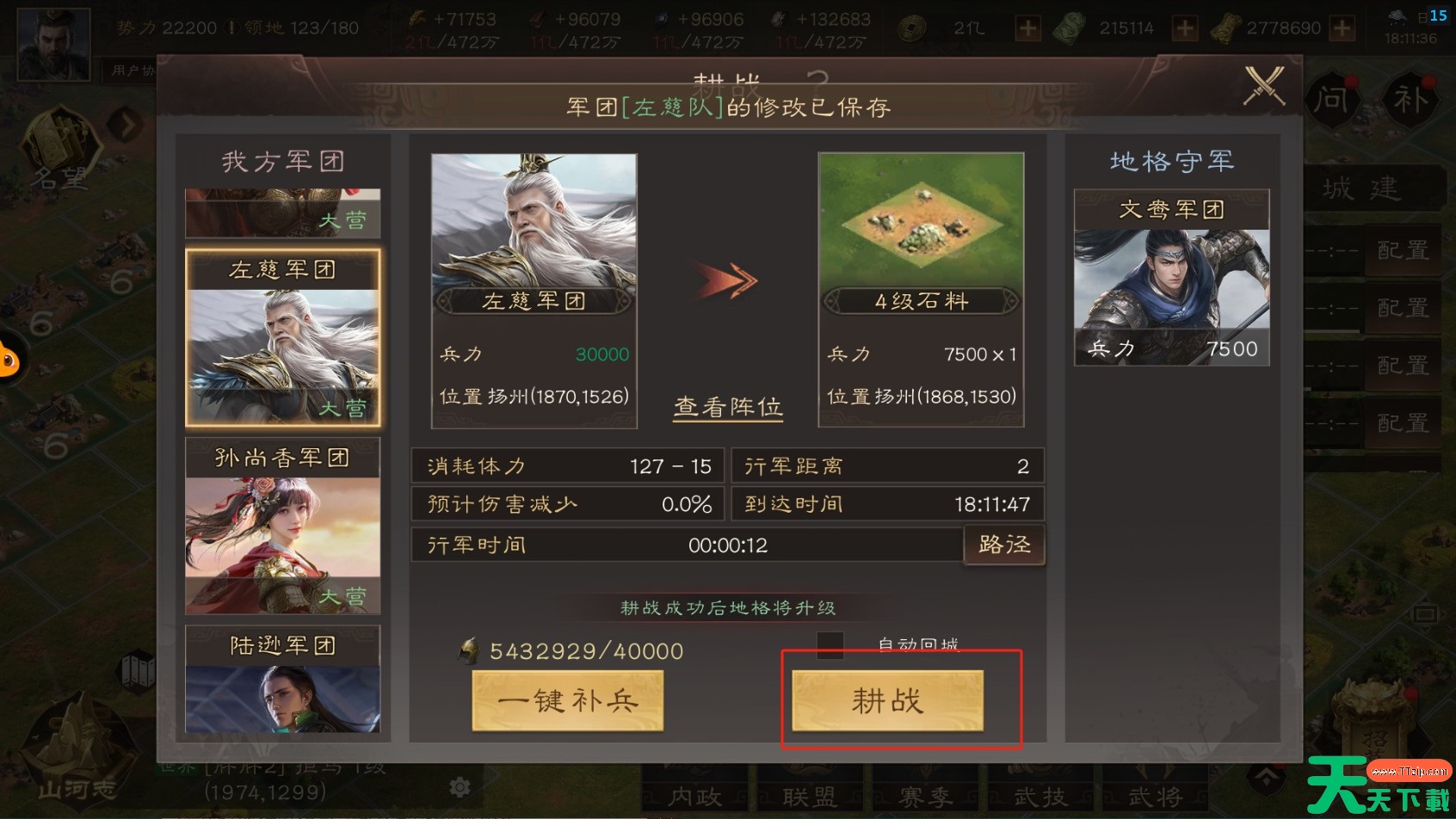Select 孙尚香军团 from legion list
Screen dimensions: 1456x819
coord(283,526)
